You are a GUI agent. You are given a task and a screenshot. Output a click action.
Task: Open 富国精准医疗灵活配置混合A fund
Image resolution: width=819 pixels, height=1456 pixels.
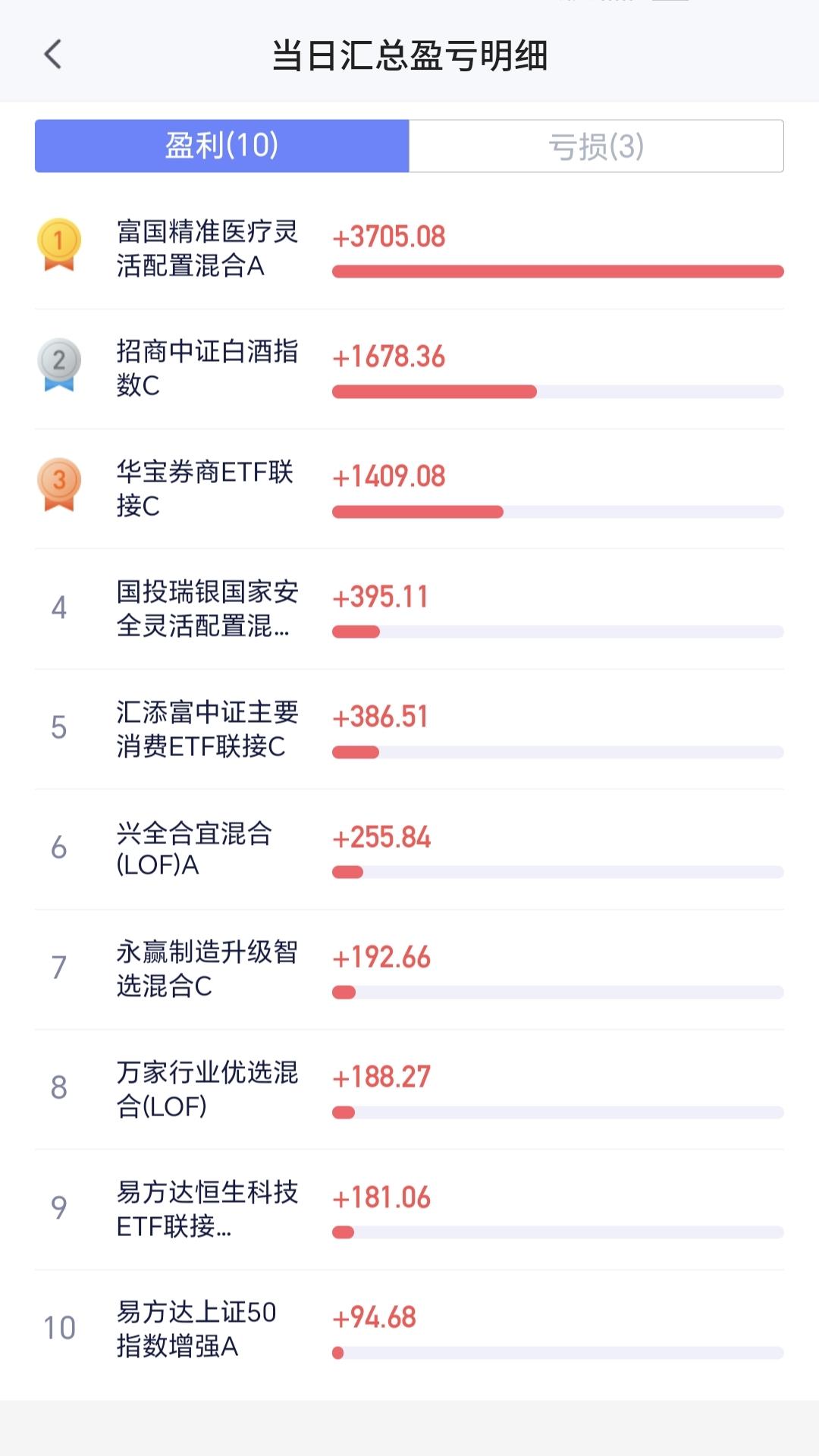tap(409, 249)
